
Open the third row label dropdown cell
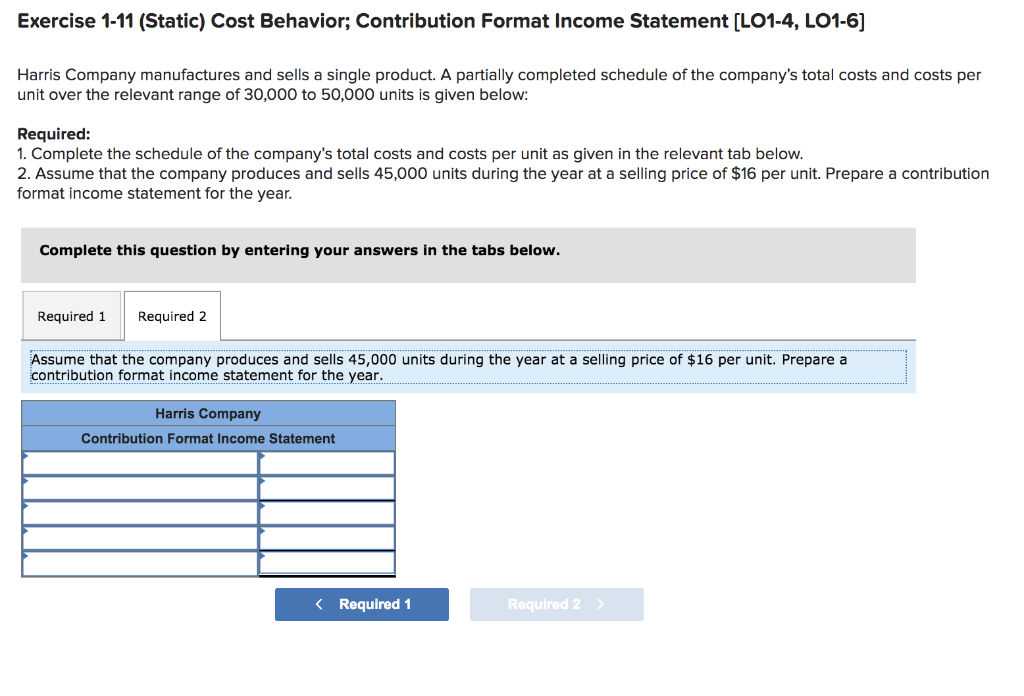[140, 513]
